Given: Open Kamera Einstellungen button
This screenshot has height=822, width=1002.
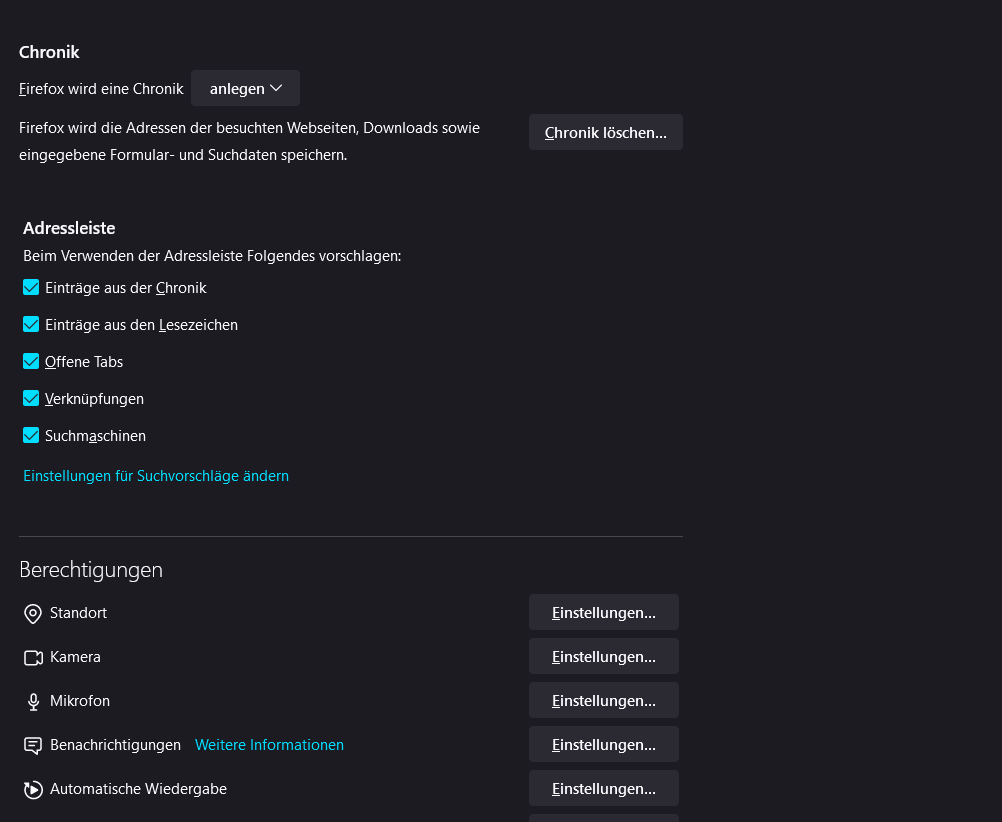Looking at the screenshot, I should (x=603, y=657).
